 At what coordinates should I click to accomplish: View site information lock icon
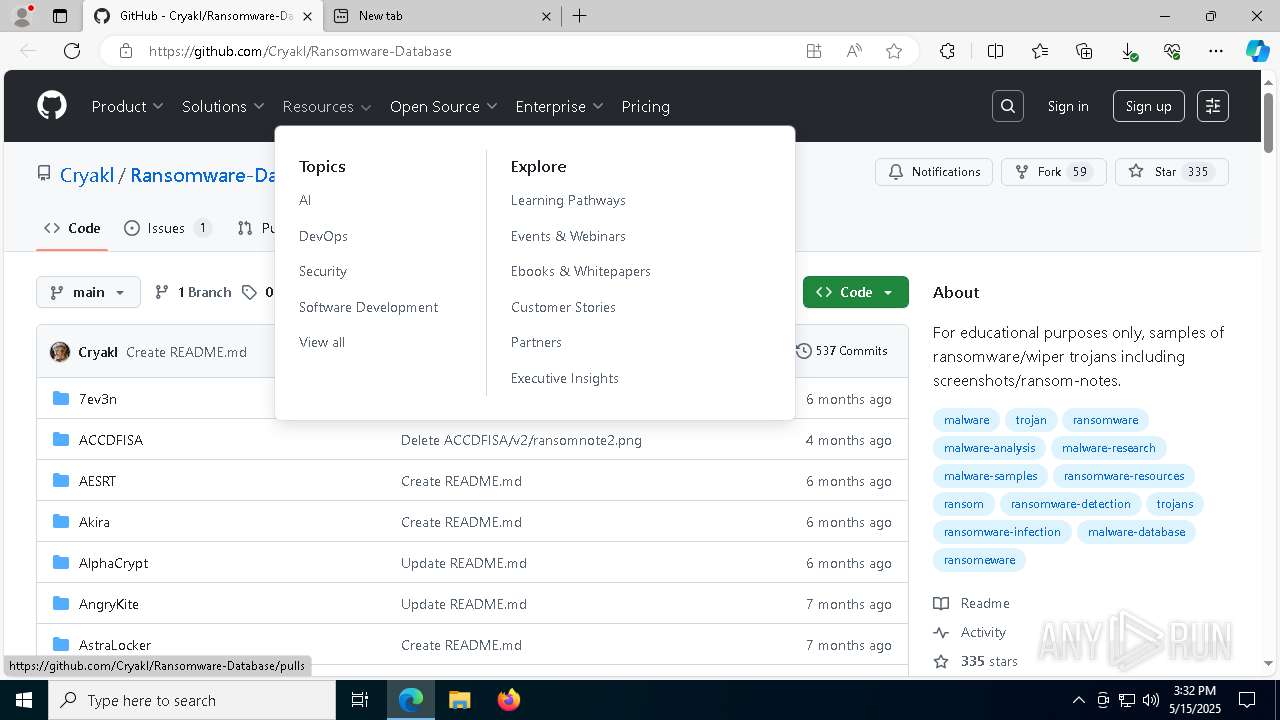[126, 51]
